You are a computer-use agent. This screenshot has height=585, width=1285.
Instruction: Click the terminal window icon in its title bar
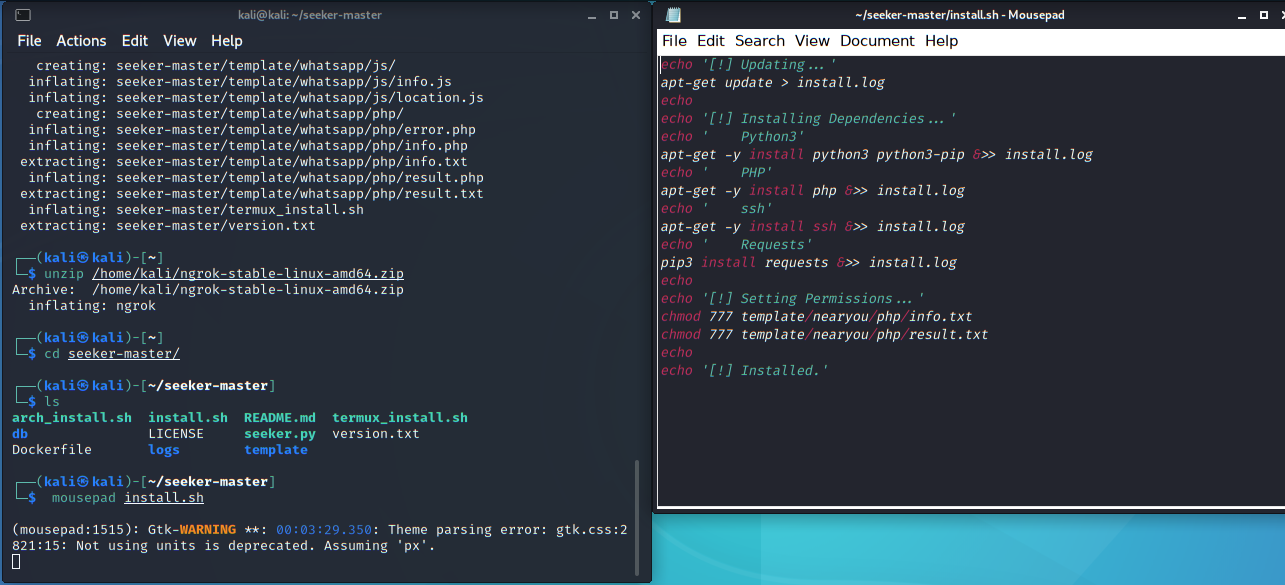pyautogui.click(x=23, y=15)
